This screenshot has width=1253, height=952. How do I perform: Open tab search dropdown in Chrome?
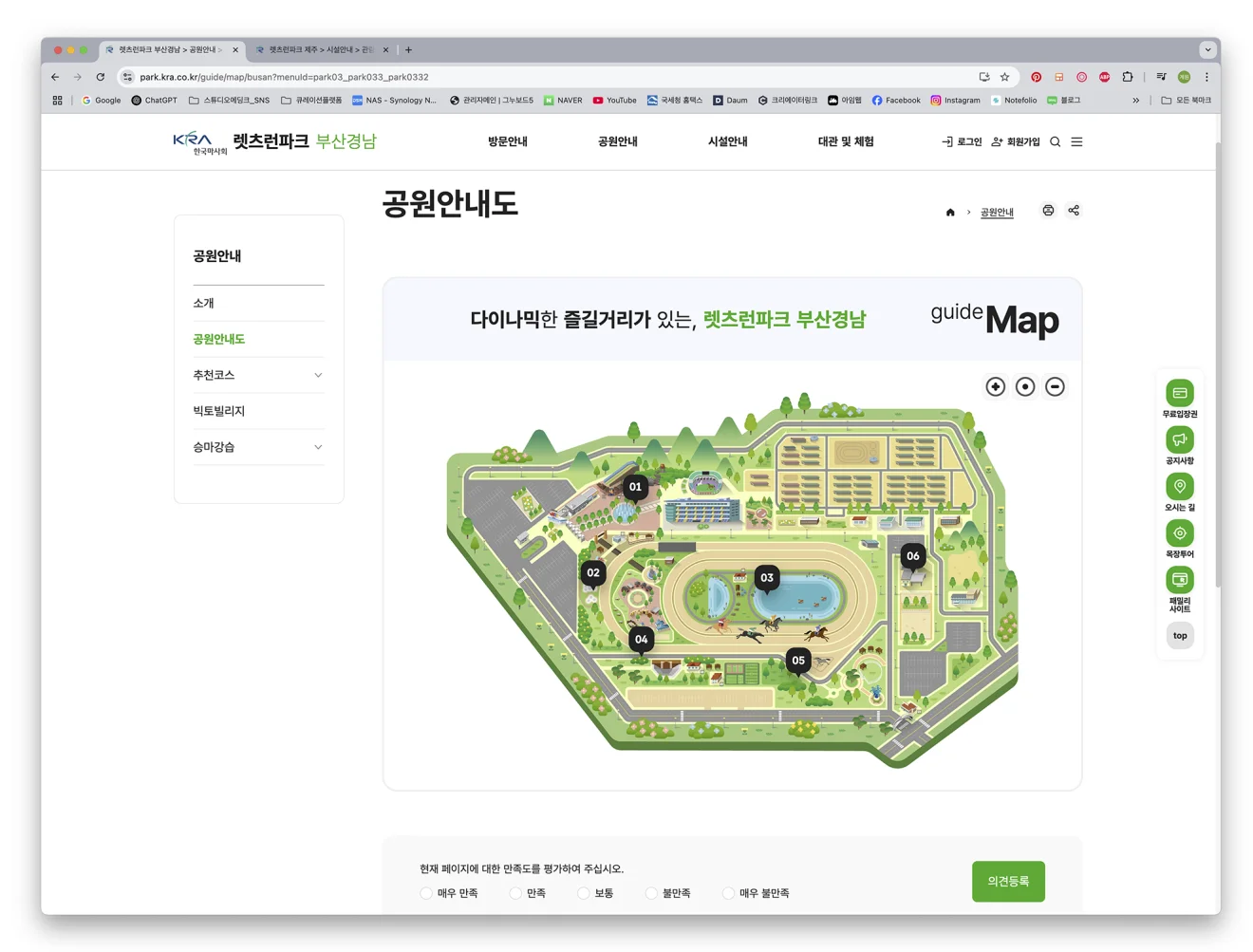point(1207,49)
